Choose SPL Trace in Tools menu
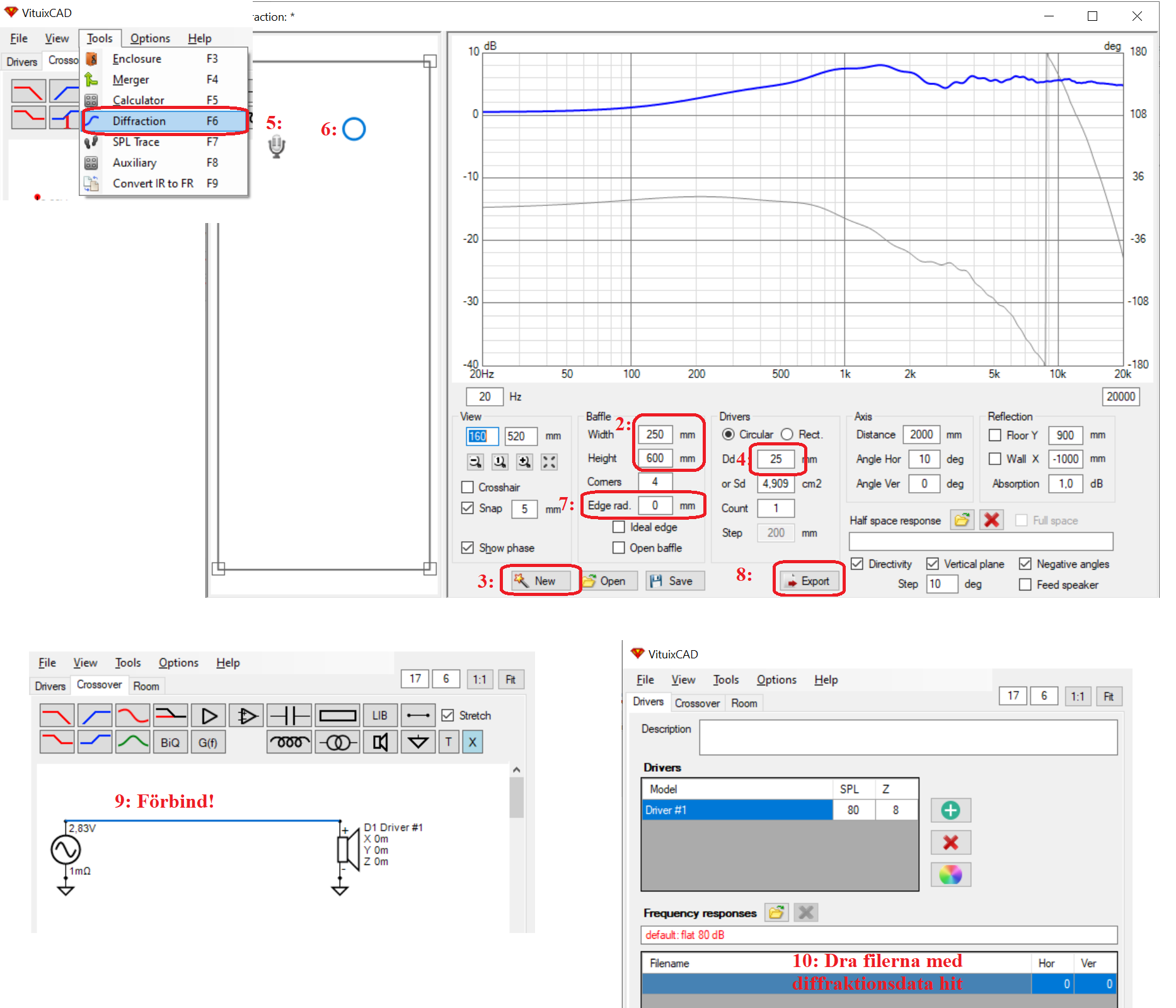The width and height of the screenshot is (1176, 1008). [x=164, y=142]
